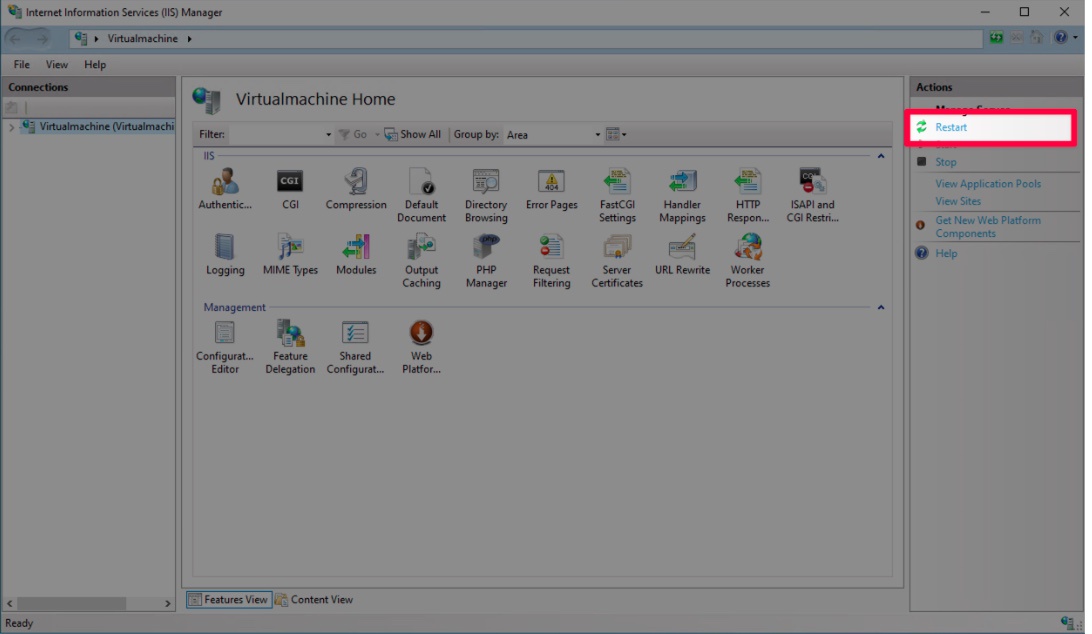
Task: Open HTTP Response Headers feature
Action: click(x=748, y=195)
